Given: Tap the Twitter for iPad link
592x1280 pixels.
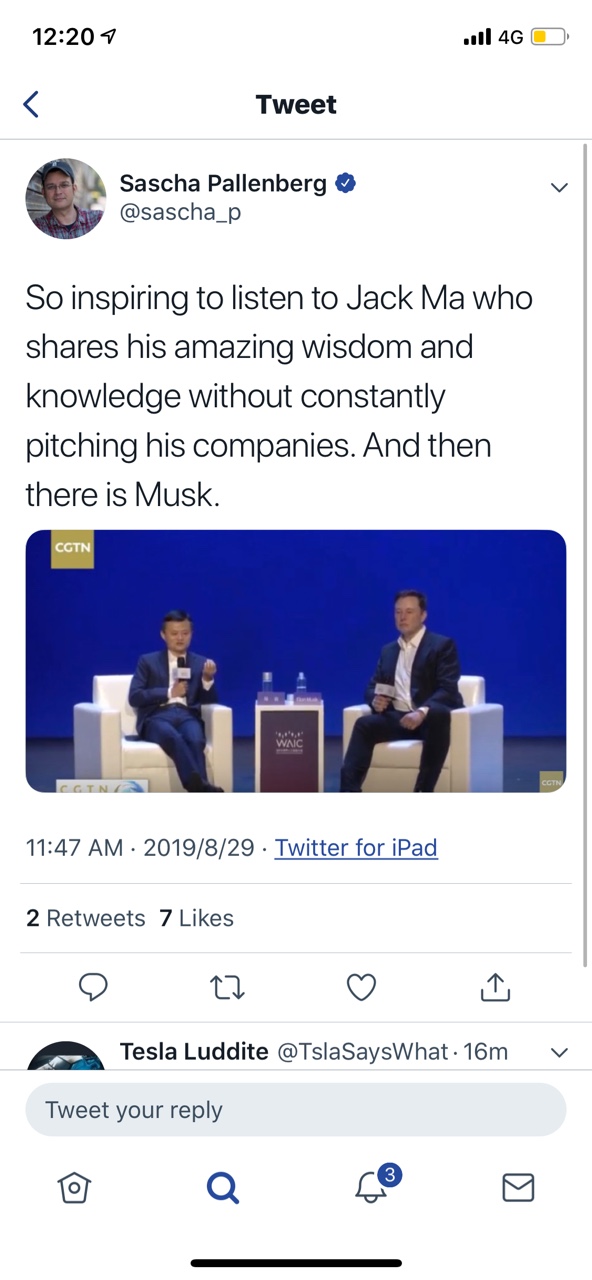Looking at the screenshot, I should pos(356,848).
